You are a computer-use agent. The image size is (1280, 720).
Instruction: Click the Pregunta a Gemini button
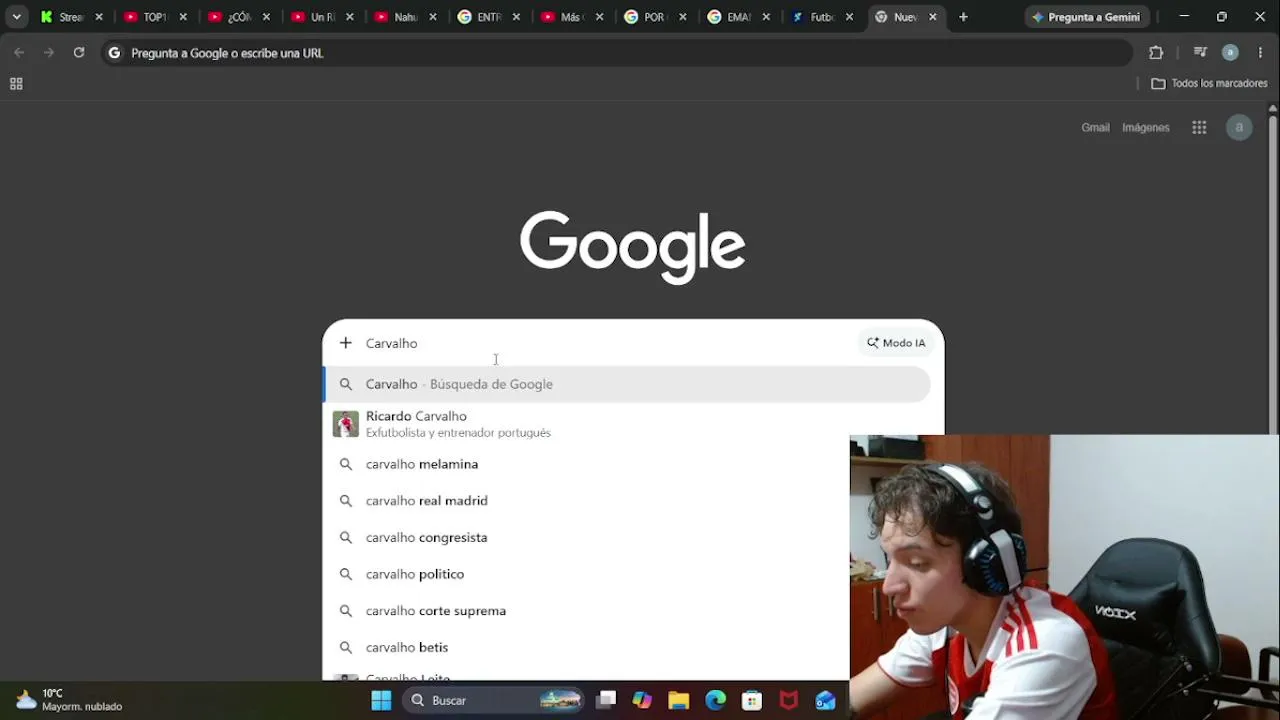coord(1086,17)
